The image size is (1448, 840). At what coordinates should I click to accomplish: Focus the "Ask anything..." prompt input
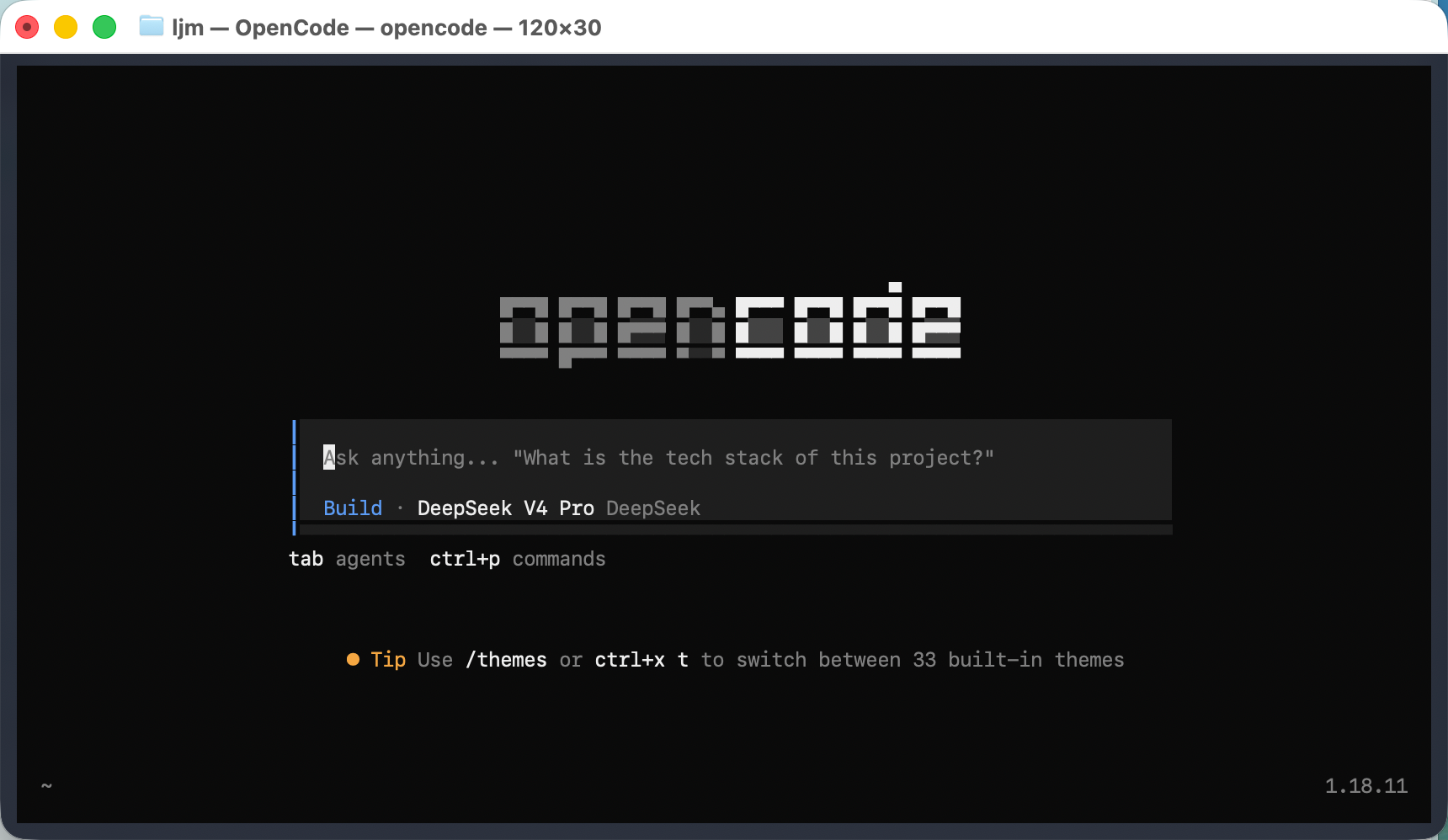tap(734, 458)
